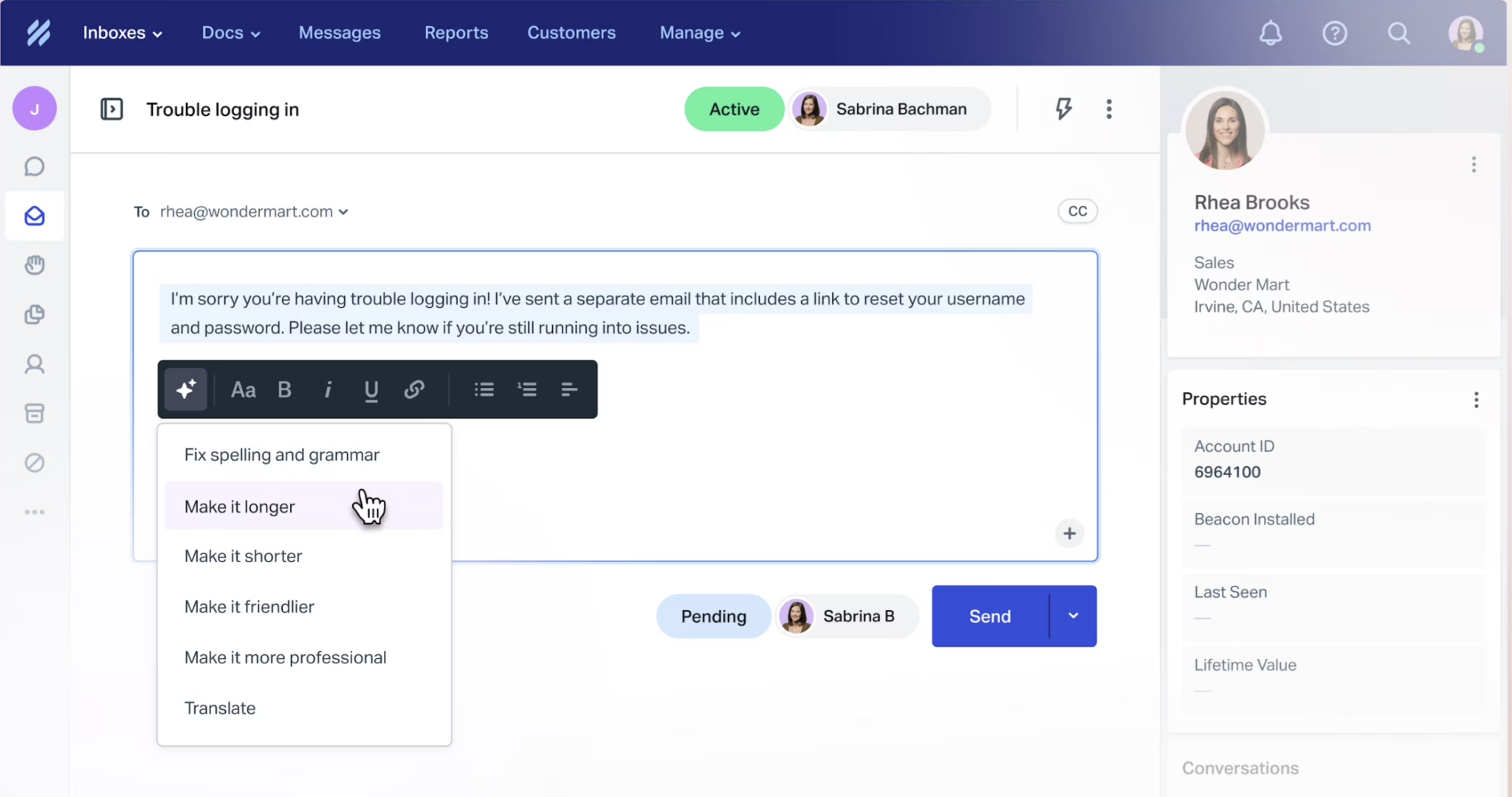Open the chat conversations sidebar icon
The width and height of the screenshot is (1512, 797).
pos(34,166)
